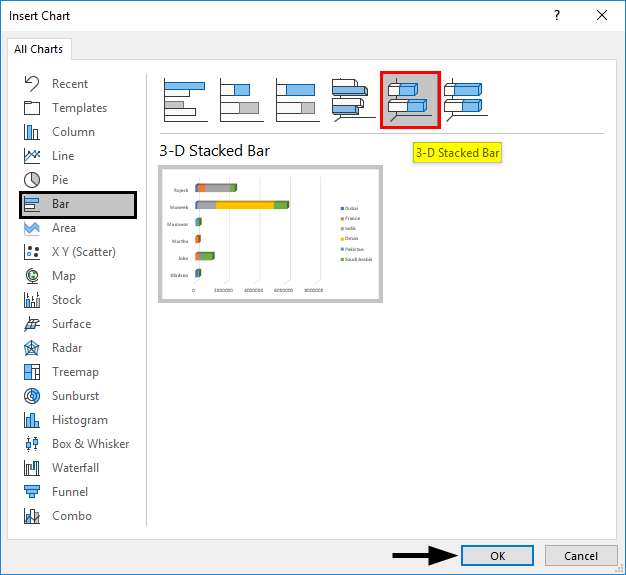Select the Waterfall label in list
The width and height of the screenshot is (626, 575).
(75, 468)
